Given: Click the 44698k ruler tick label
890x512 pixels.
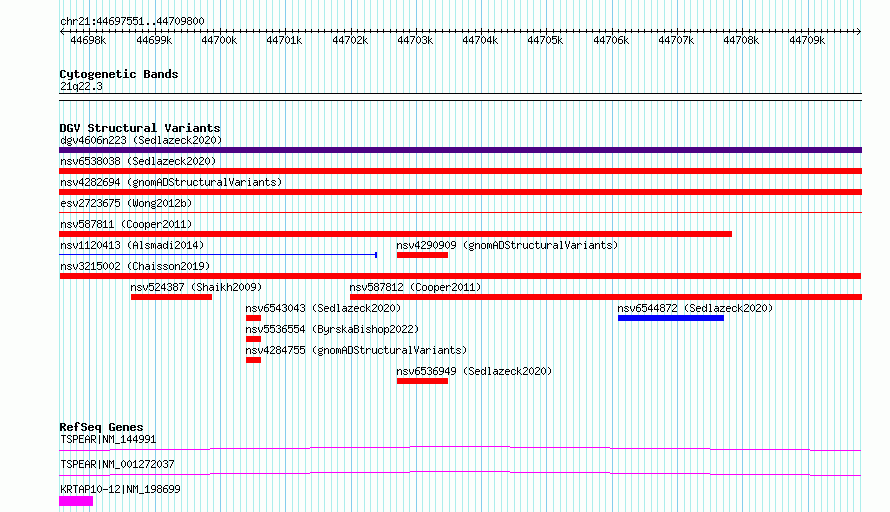Looking at the screenshot, I should (x=88, y=40).
